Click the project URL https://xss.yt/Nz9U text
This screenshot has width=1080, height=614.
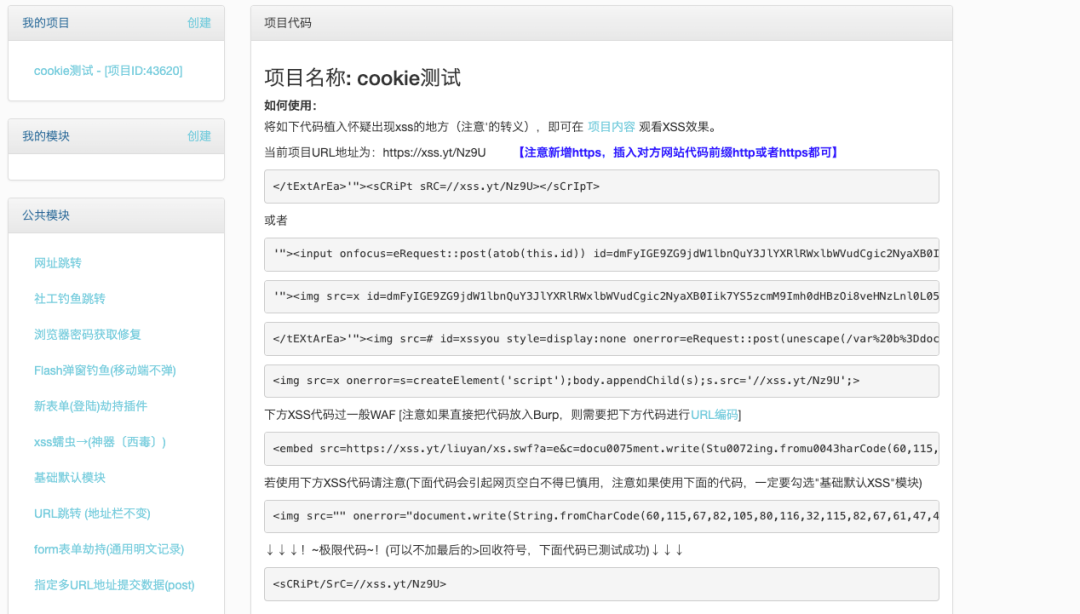(434, 152)
